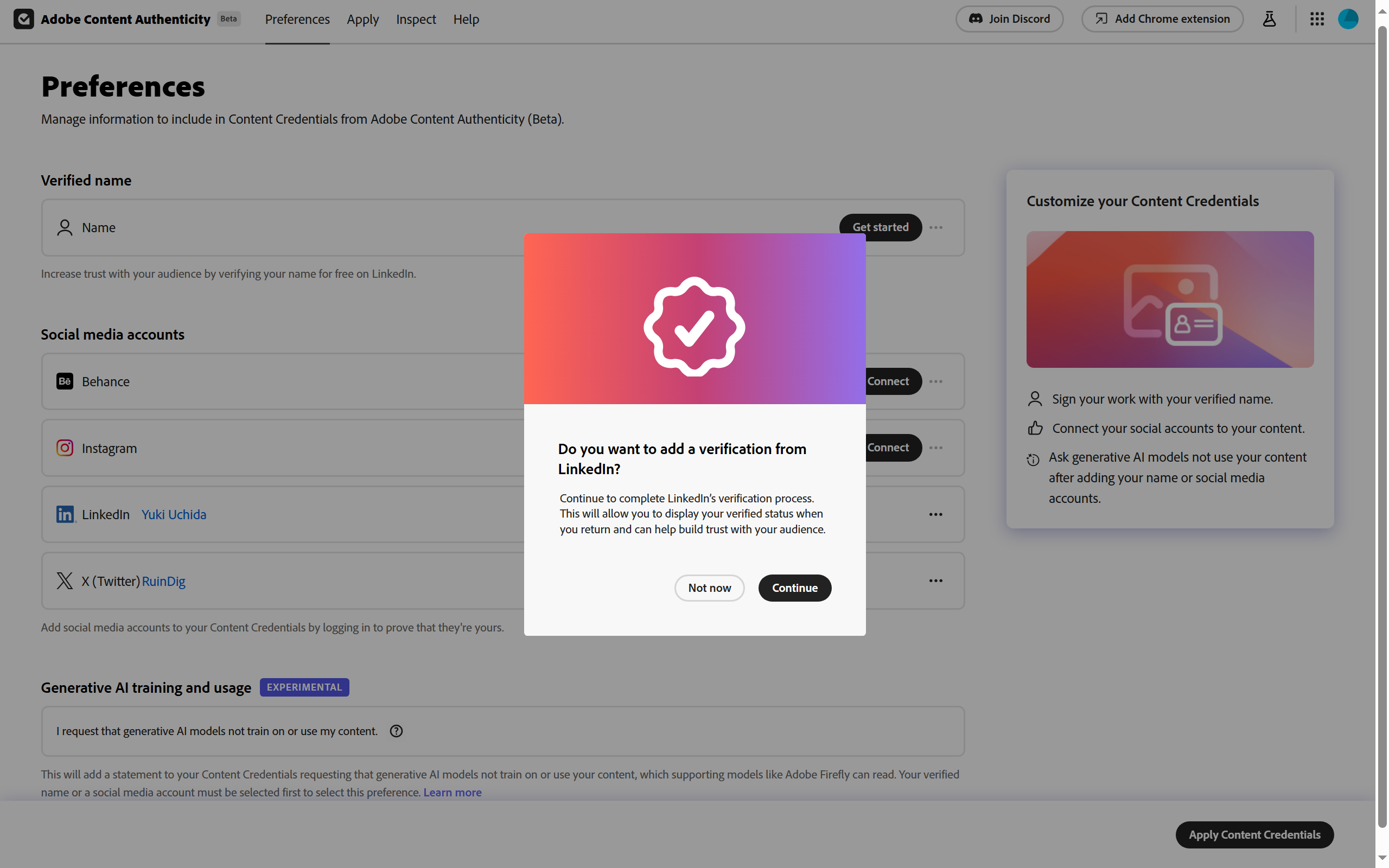Click the person icon by Sign your work
This screenshot has width=1389, height=868.
click(1035, 399)
